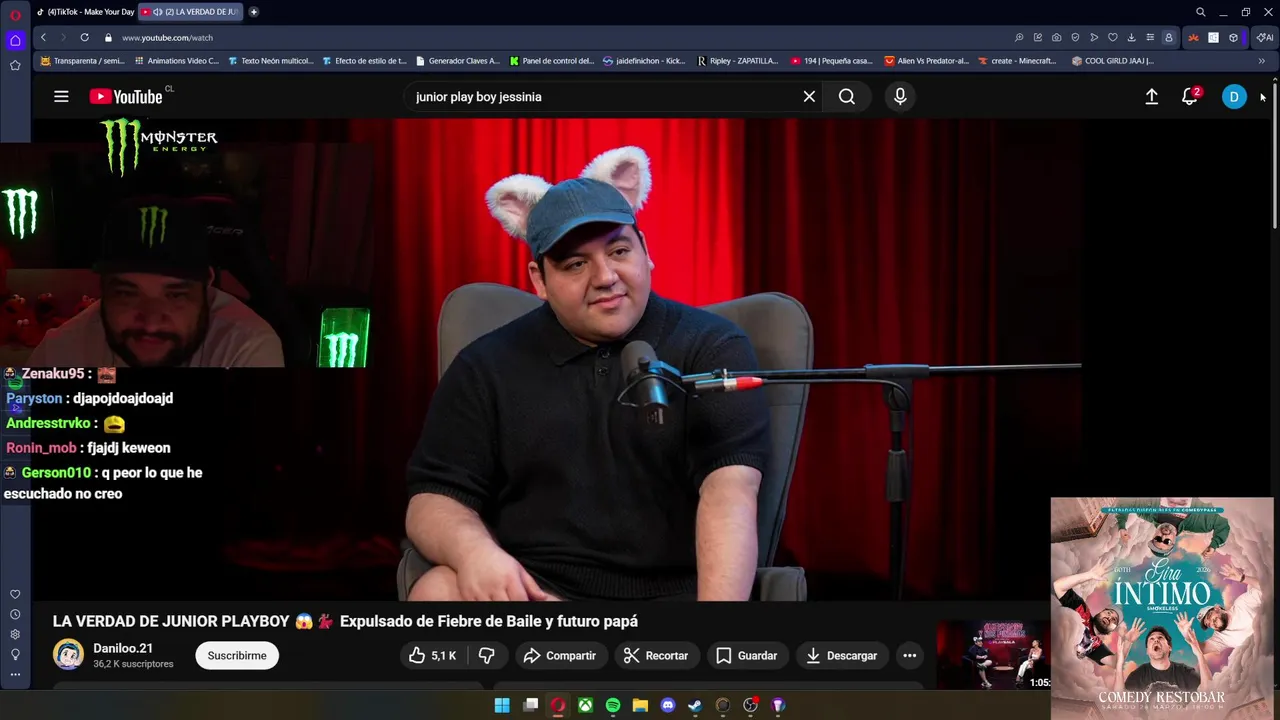
Task: Start voice search with the microphone
Action: tap(900, 97)
